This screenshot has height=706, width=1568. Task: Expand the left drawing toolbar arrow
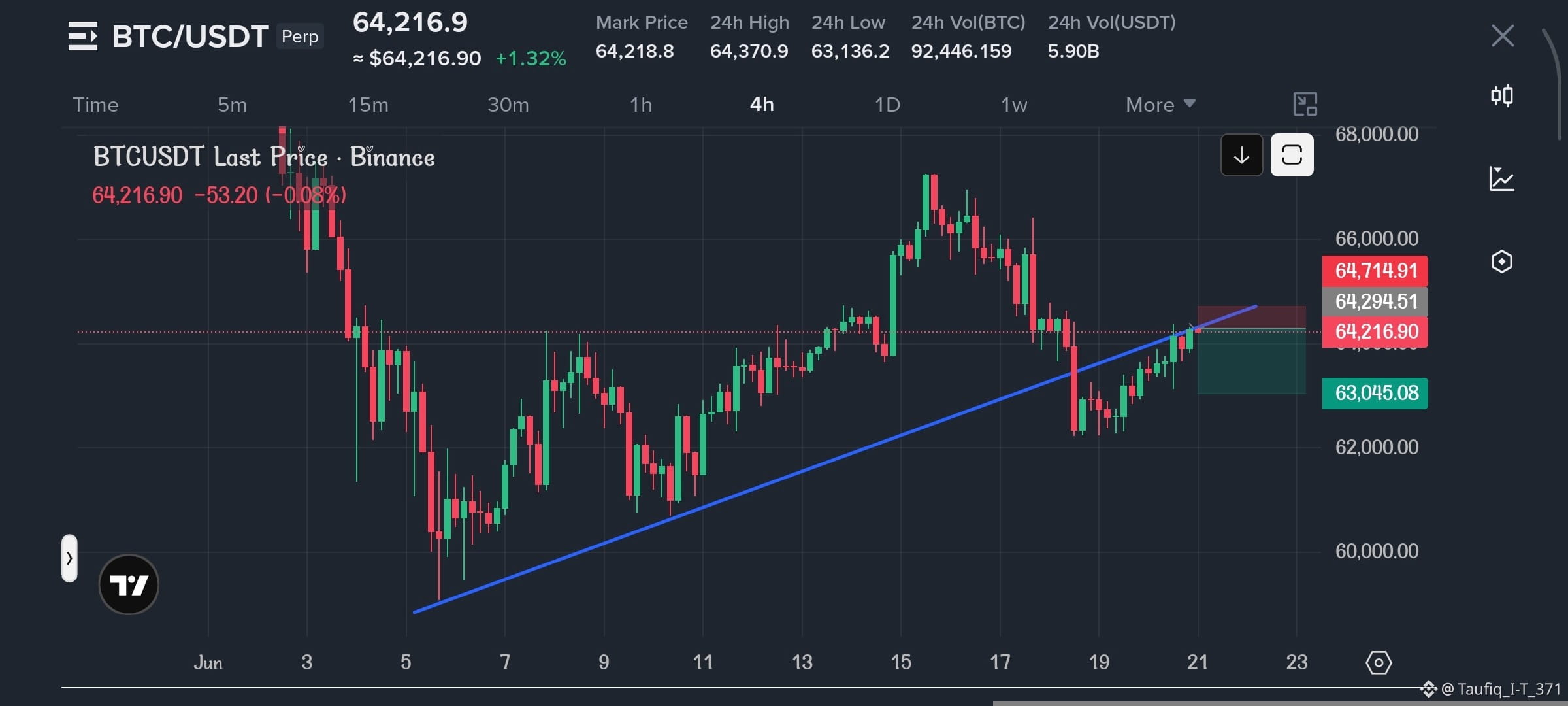(x=69, y=558)
